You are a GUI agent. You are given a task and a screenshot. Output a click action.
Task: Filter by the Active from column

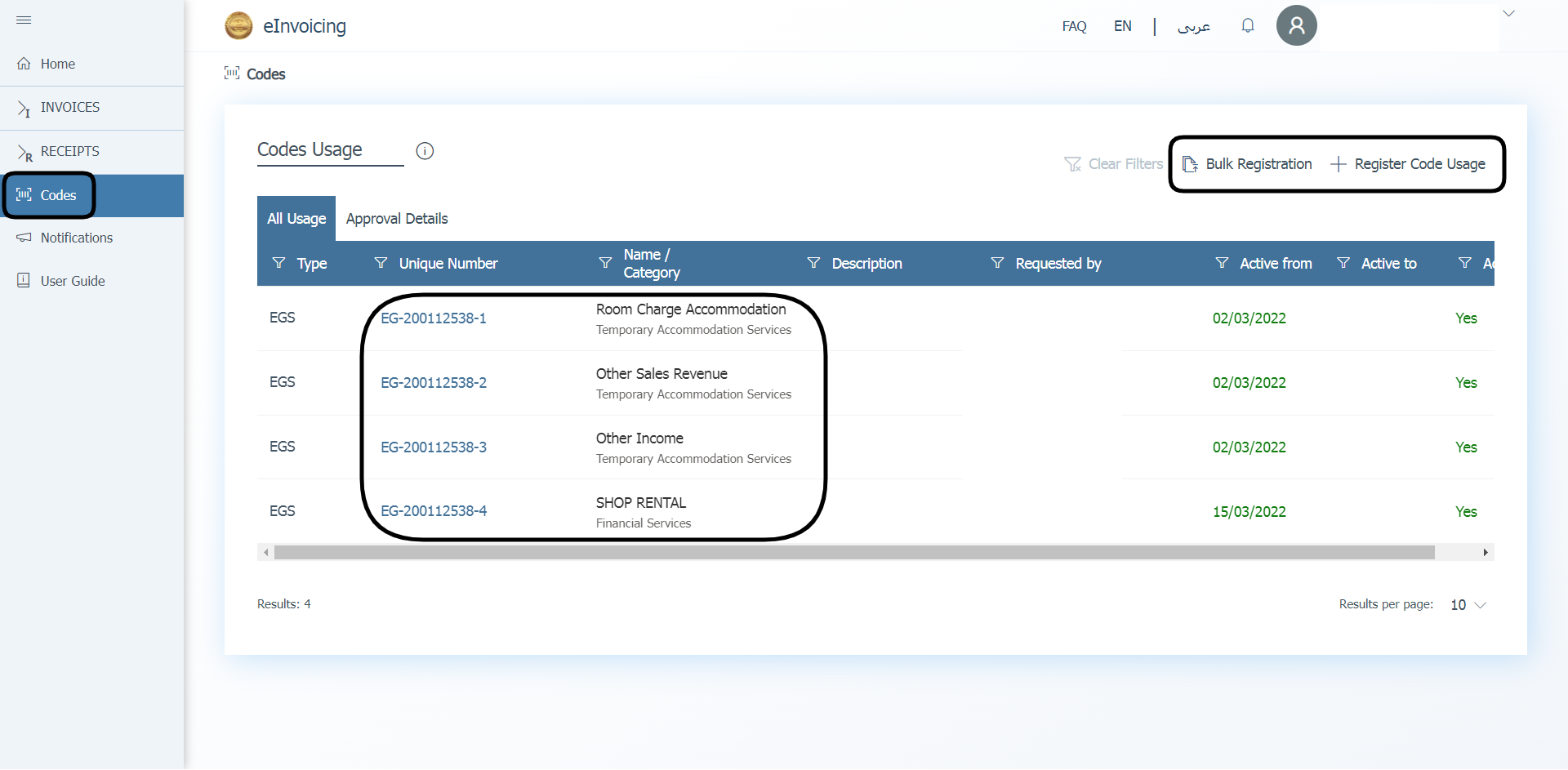coord(1222,263)
